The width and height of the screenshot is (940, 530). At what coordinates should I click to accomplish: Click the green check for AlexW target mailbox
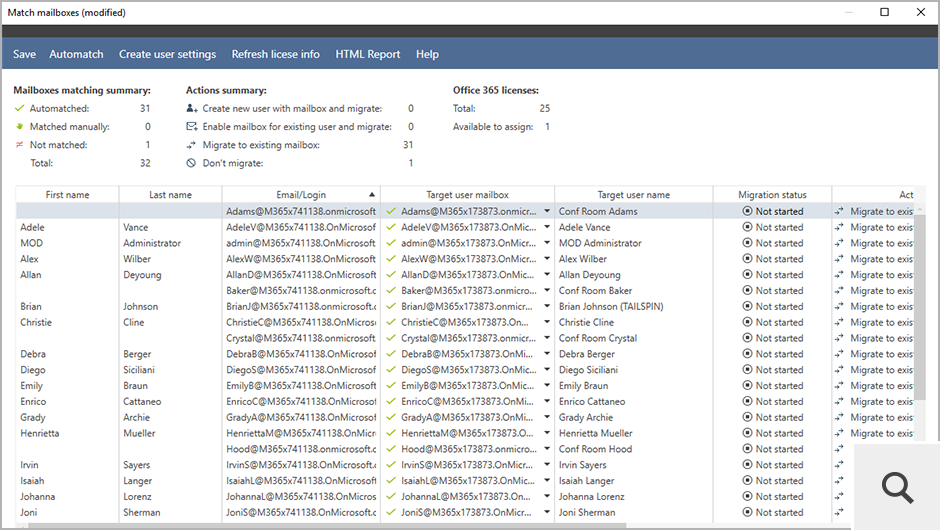tap(391, 259)
